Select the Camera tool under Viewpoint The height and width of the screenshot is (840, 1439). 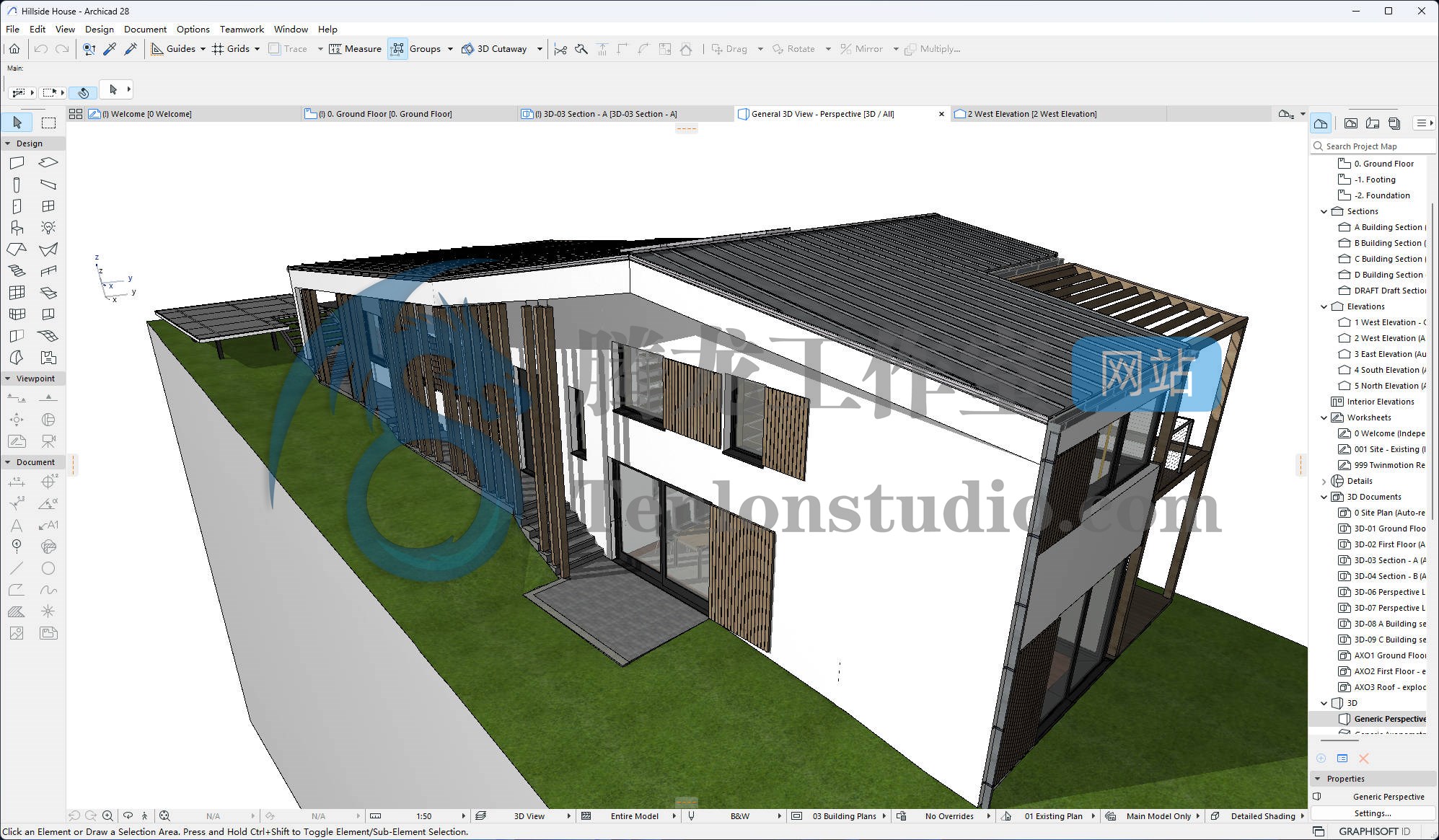click(48, 441)
